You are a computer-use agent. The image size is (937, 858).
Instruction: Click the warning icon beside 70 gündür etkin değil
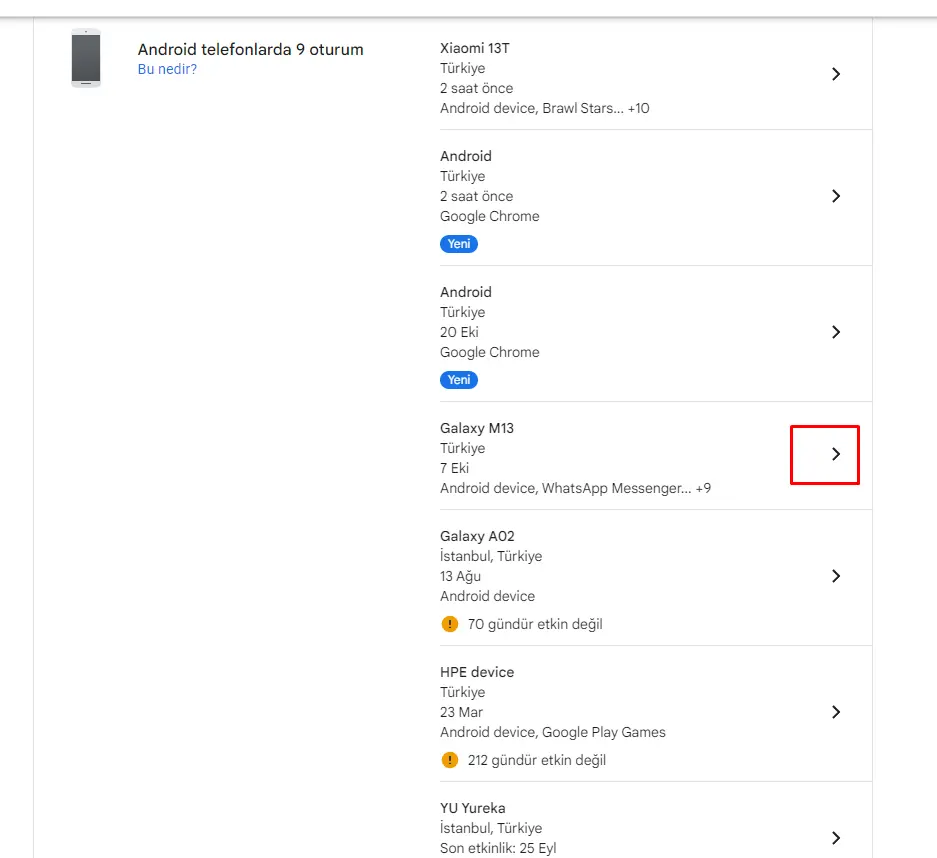[x=449, y=624]
